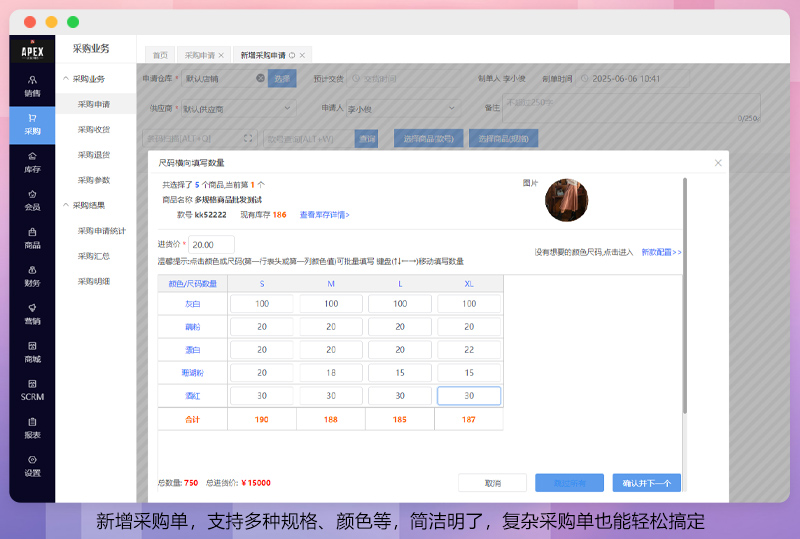The width and height of the screenshot is (800, 539).
Task: Open 采购收货 in the side menu
Action: pos(94,130)
